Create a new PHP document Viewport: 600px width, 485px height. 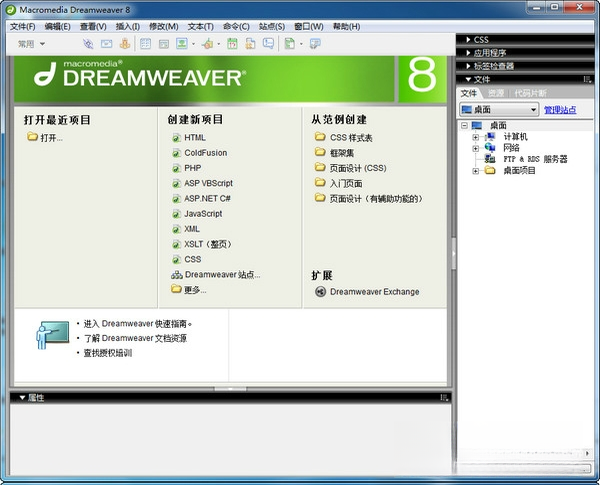point(186,168)
